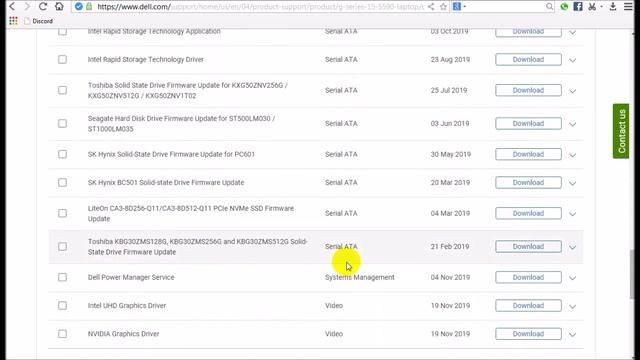Go forward using the browser forward arrow
Viewport: 640px width, 360px height.
point(27,6)
